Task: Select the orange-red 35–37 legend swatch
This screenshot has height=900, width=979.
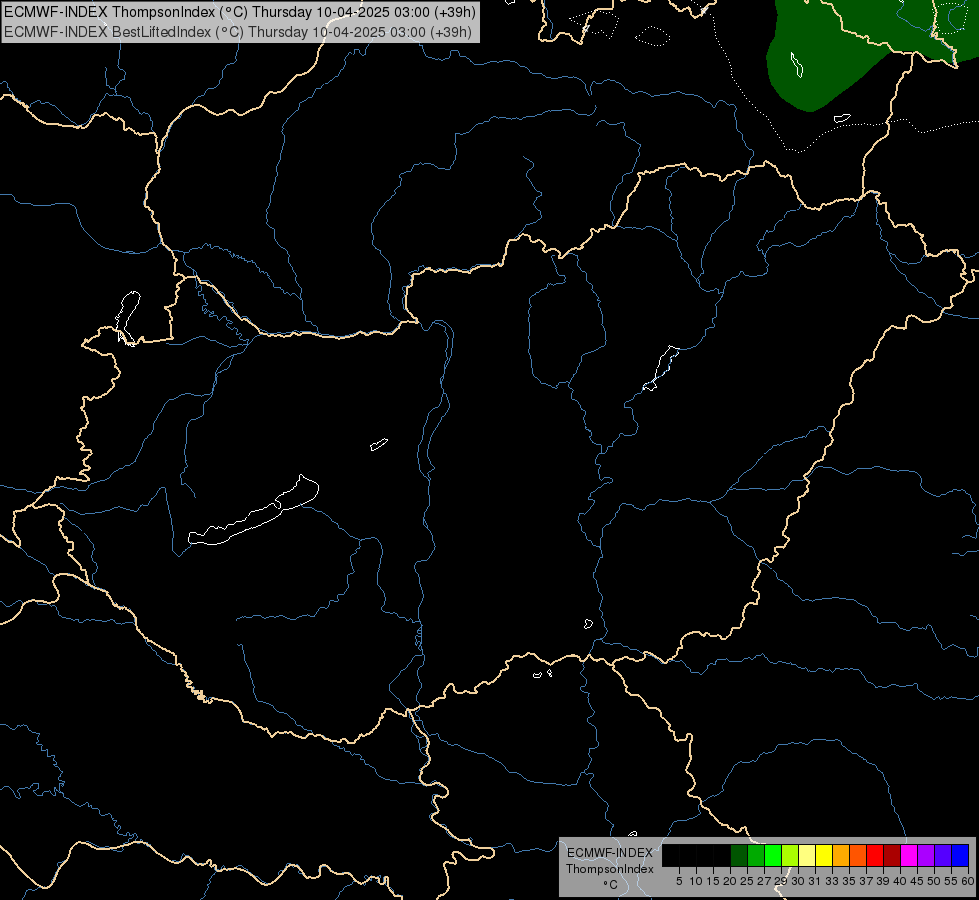Action: pyautogui.click(x=858, y=855)
